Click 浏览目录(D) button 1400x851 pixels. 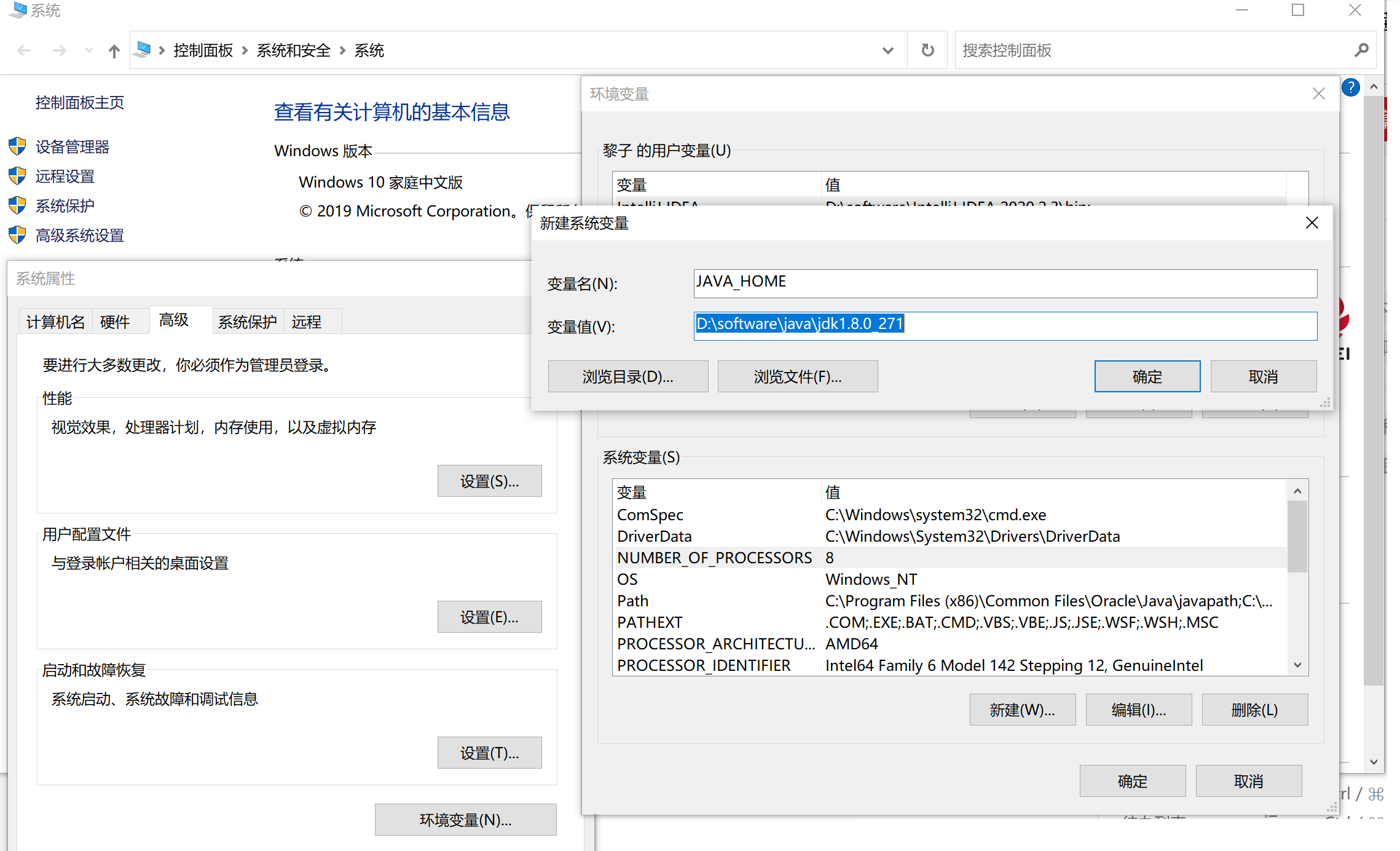[x=627, y=376]
